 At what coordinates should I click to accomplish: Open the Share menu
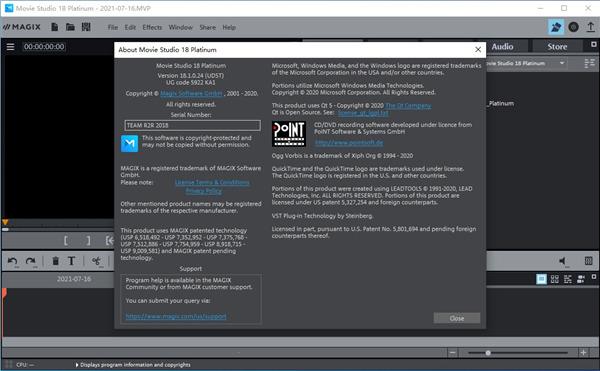(207, 27)
